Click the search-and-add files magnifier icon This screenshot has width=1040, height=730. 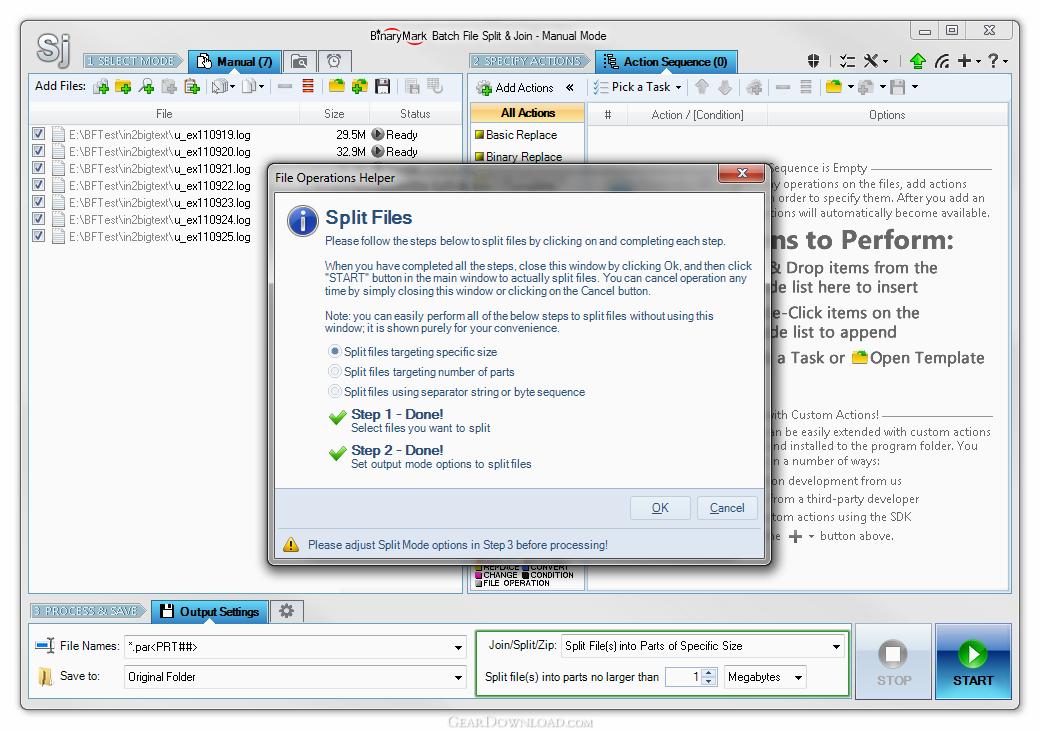tap(146, 87)
